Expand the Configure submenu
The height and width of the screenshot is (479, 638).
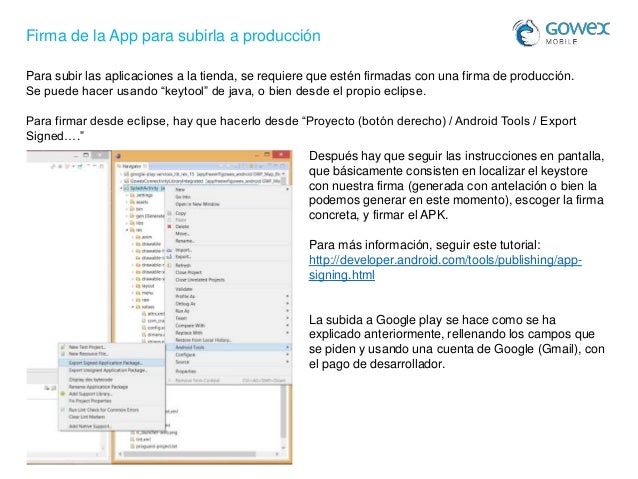[x=228, y=354]
